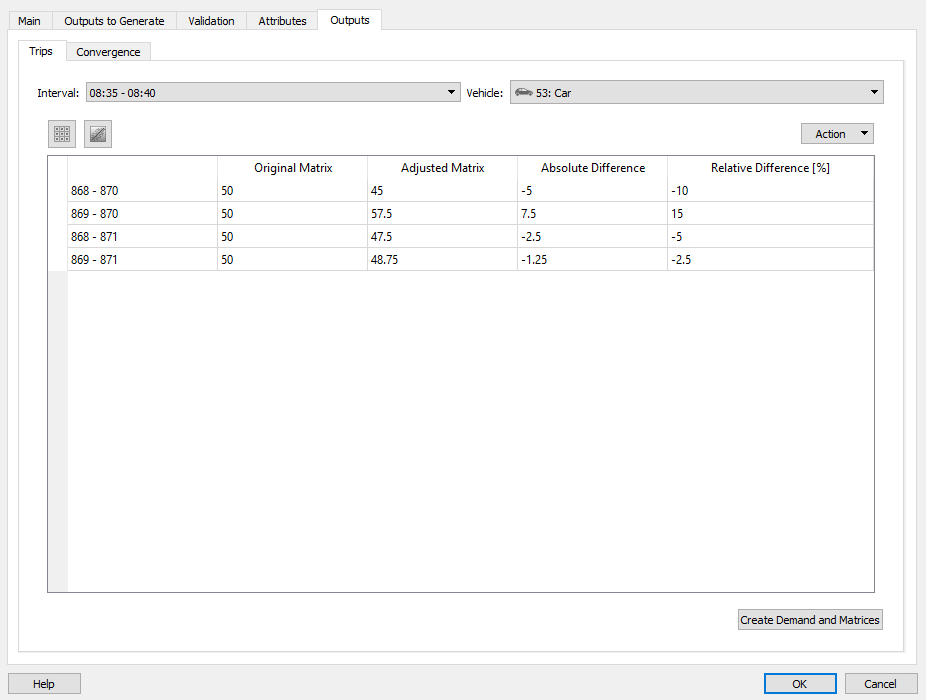Click Create Demand and Matrices button
Image resolution: width=926 pixels, height=700 pixels.
(x=810, y=620)
